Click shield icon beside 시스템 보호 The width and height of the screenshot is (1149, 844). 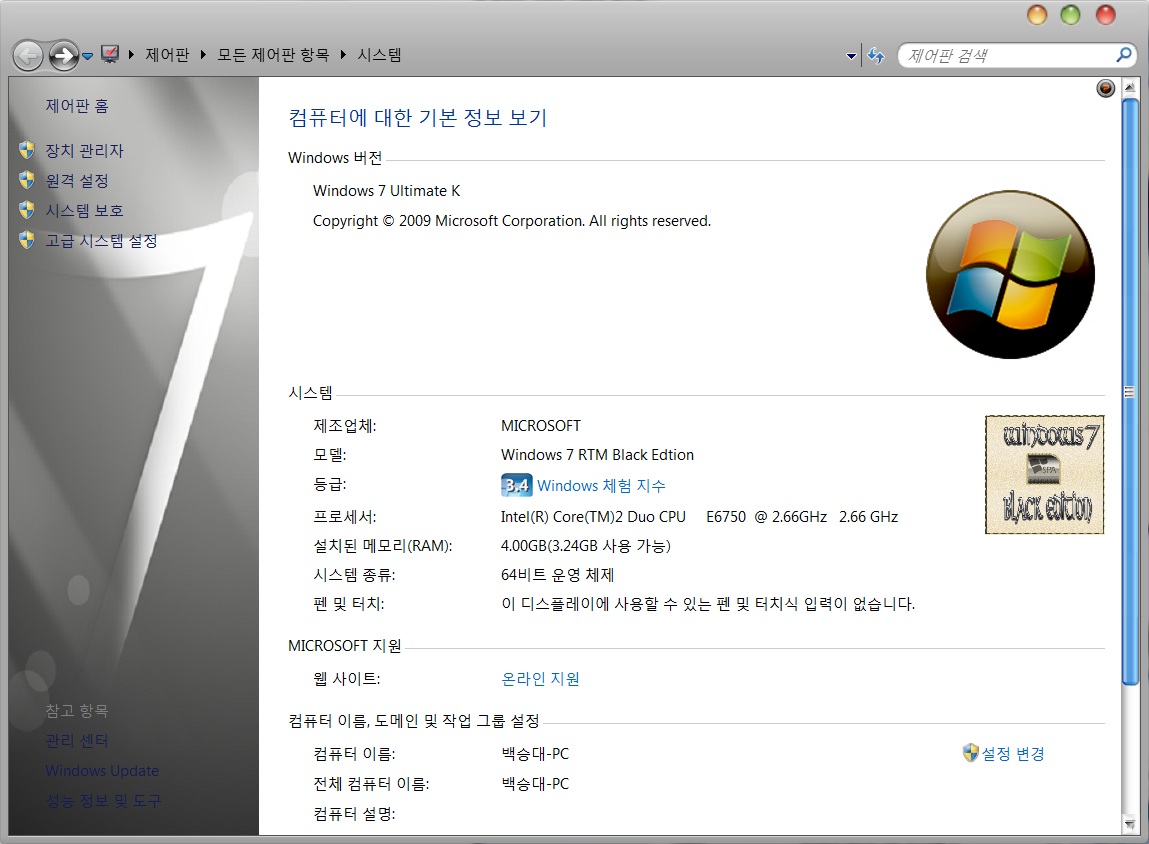[27, 210]
